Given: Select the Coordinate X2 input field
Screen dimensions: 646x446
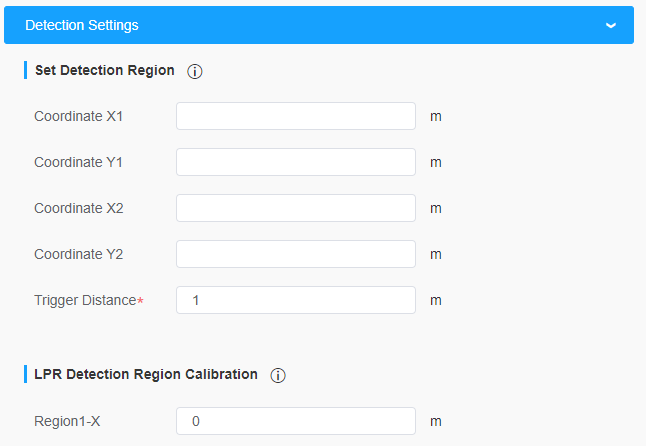Looking at the screenshot, I should 296,208.
